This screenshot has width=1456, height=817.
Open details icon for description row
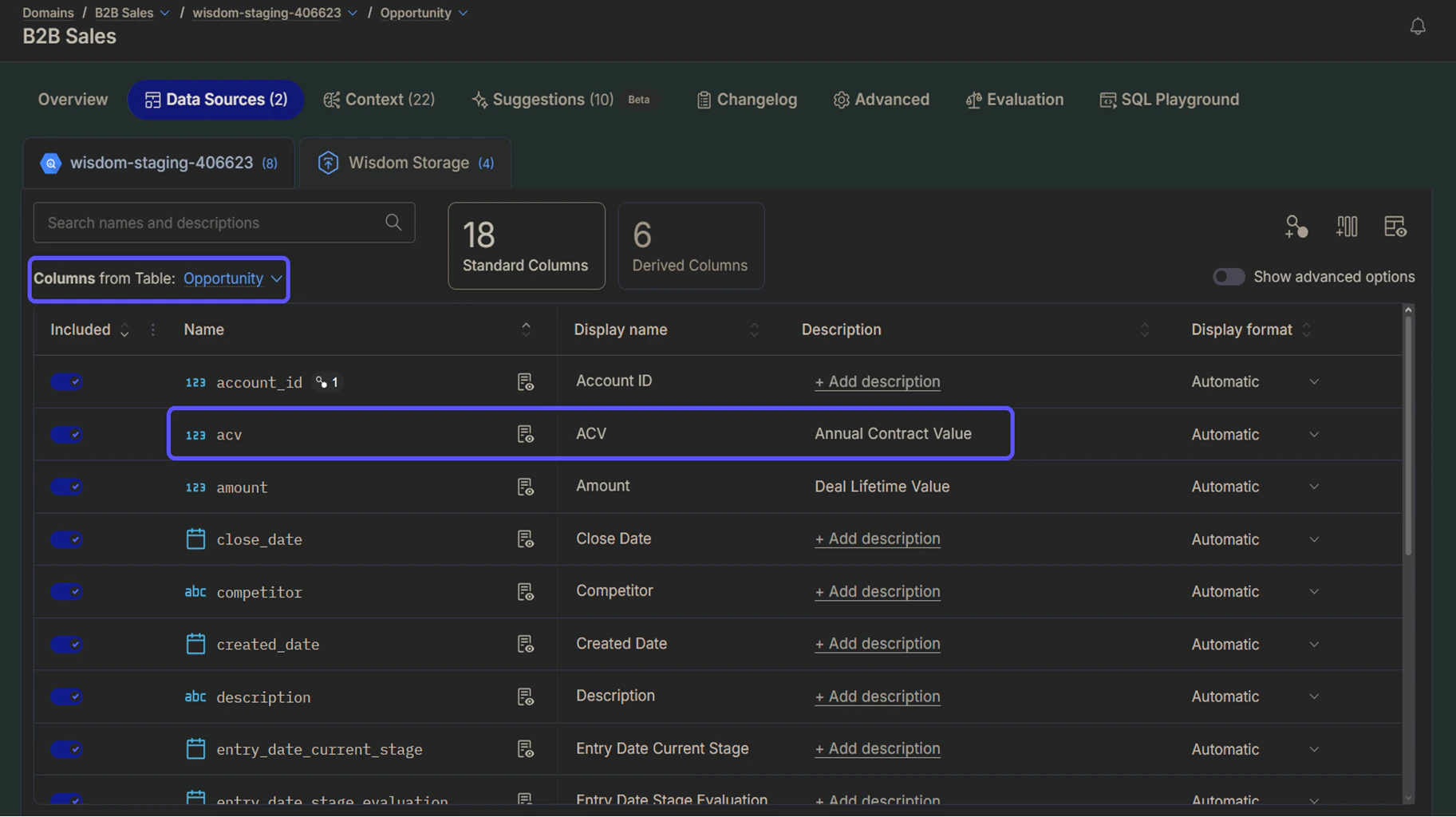pos(525,697)
